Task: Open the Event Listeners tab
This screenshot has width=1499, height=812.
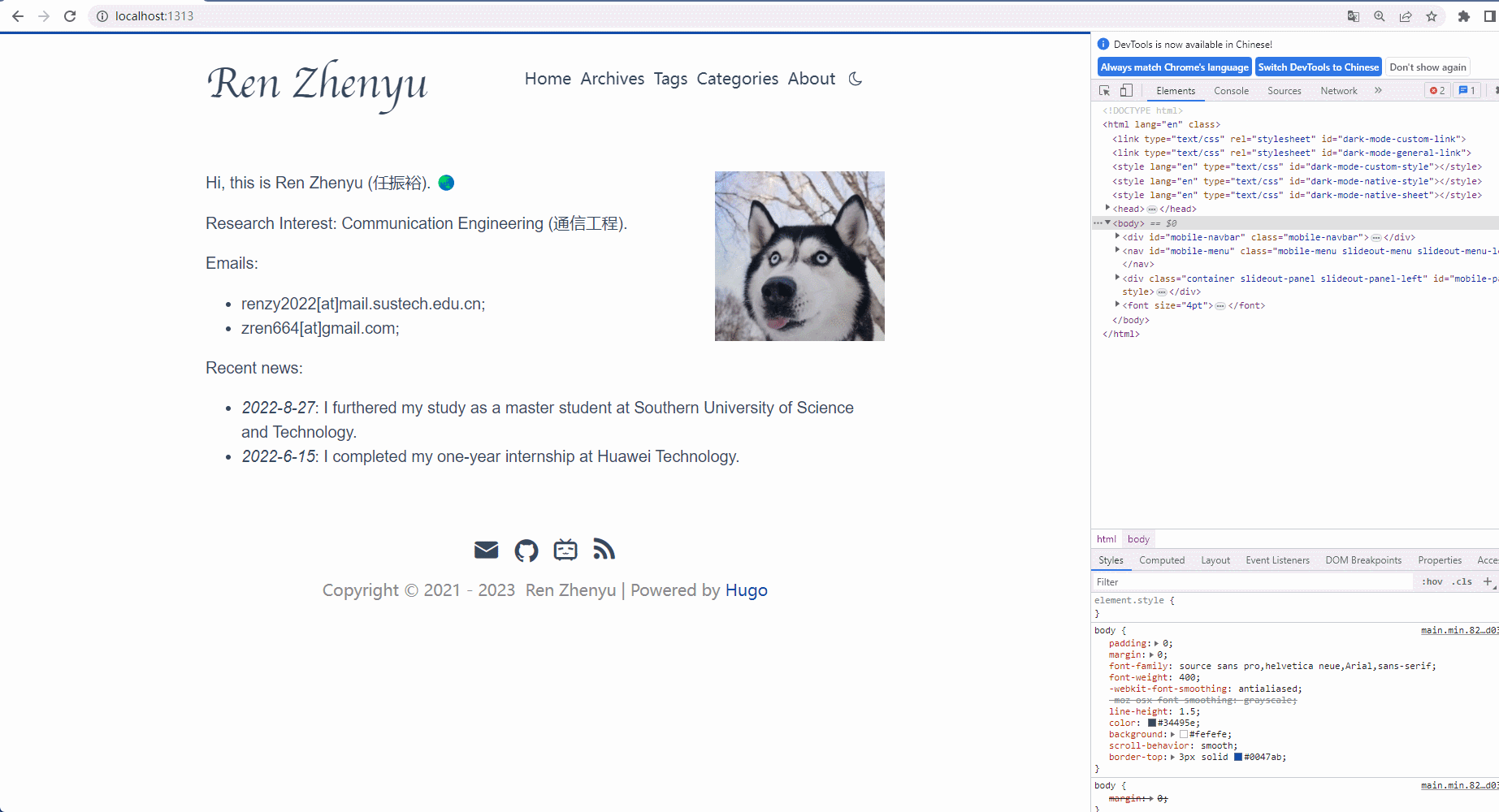Action: [1278, 560]
